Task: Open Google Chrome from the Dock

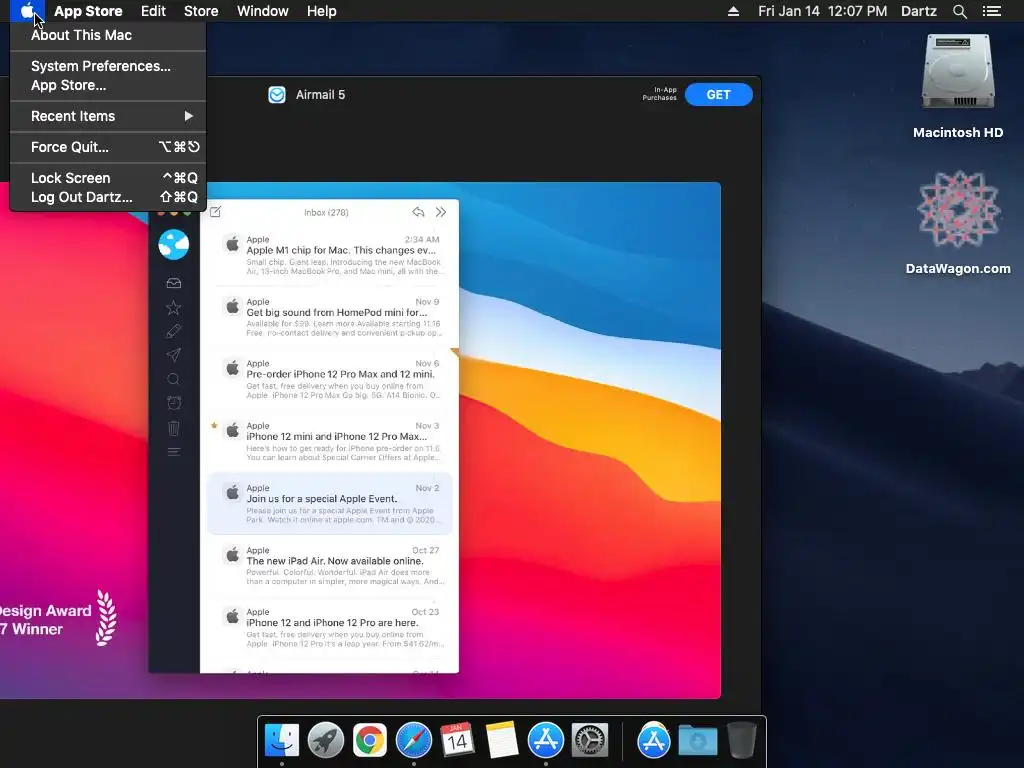Action: (370, 741)
